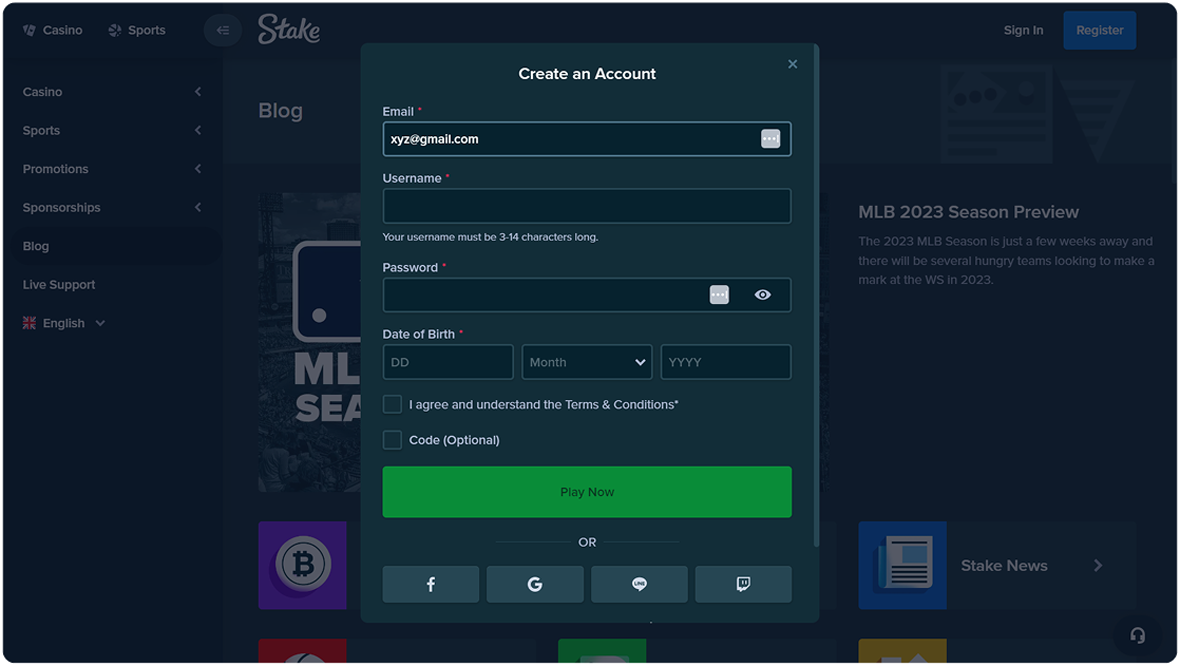Expand the Sponsorships sidebar section
The height and width of the screenshot is (666, 1180).
point(198,207)
